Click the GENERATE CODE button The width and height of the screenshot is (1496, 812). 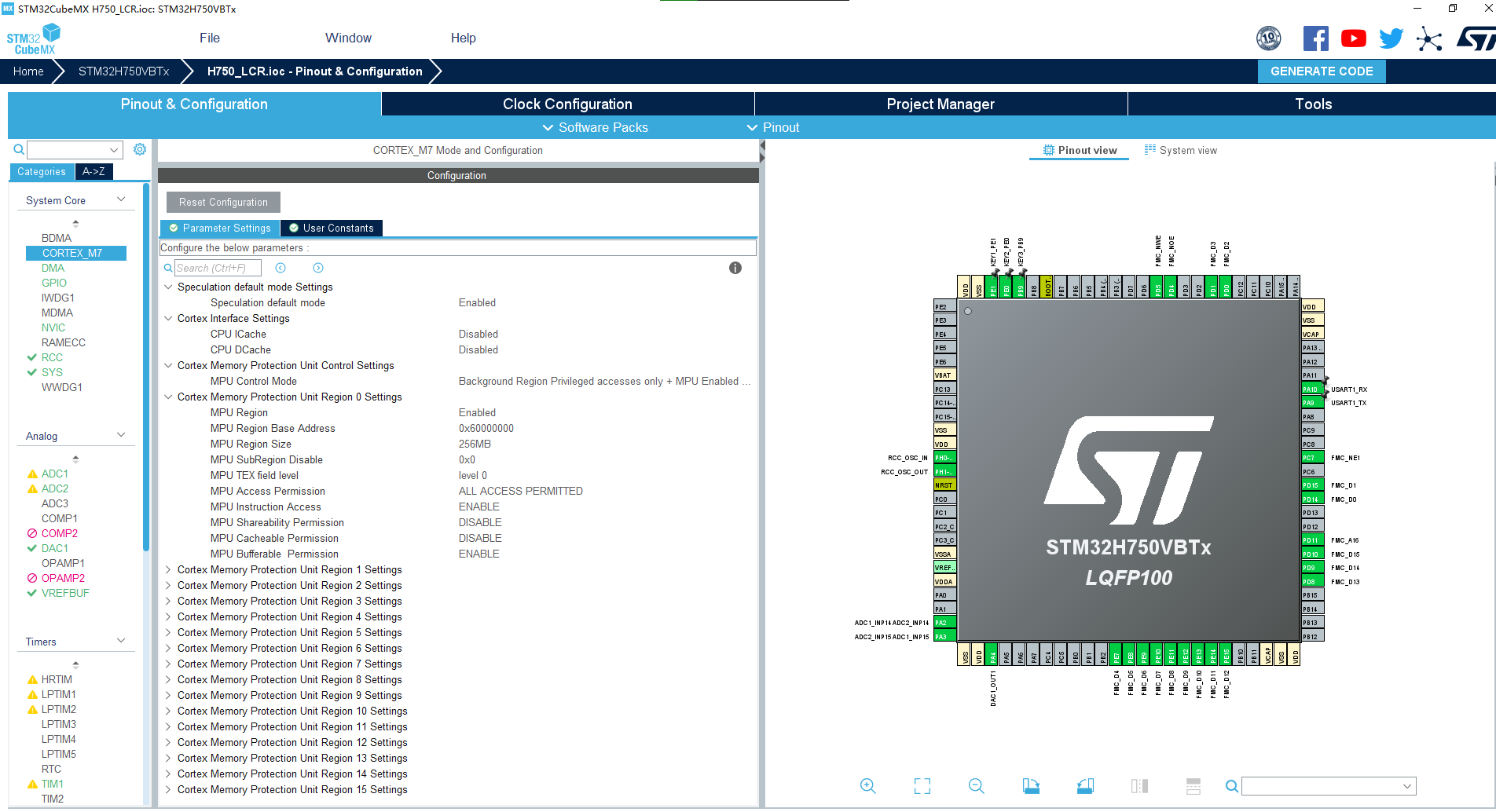click(x=1322, y=71)
